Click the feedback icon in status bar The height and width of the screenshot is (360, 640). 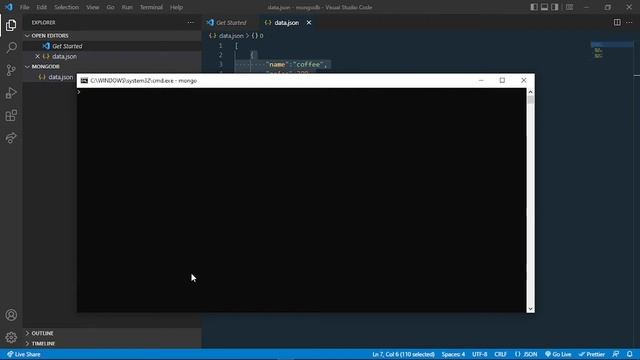pos(616,354)
